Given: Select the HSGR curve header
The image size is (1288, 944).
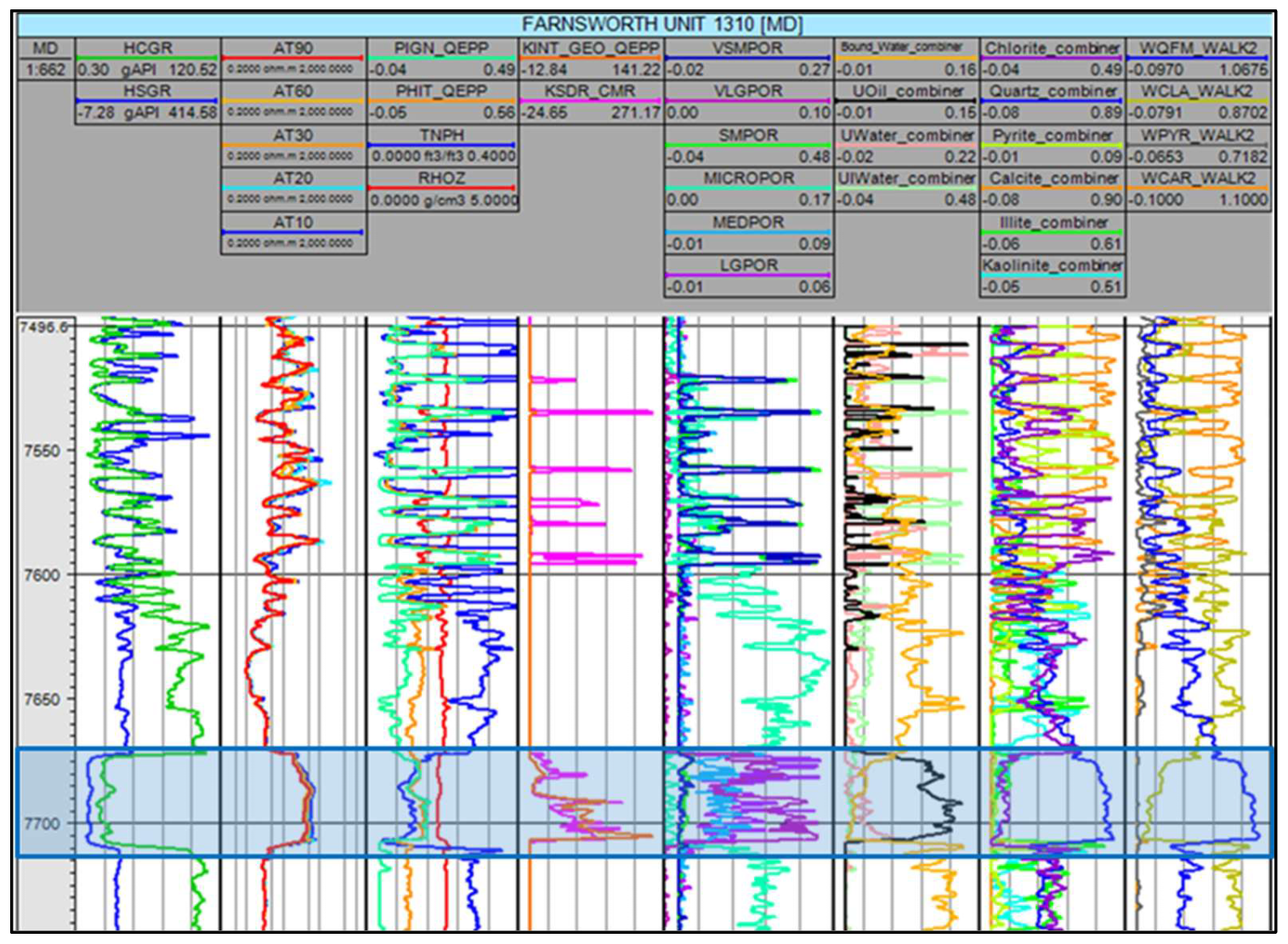Looking at the screenshot, I should click(x=147, y=91).
